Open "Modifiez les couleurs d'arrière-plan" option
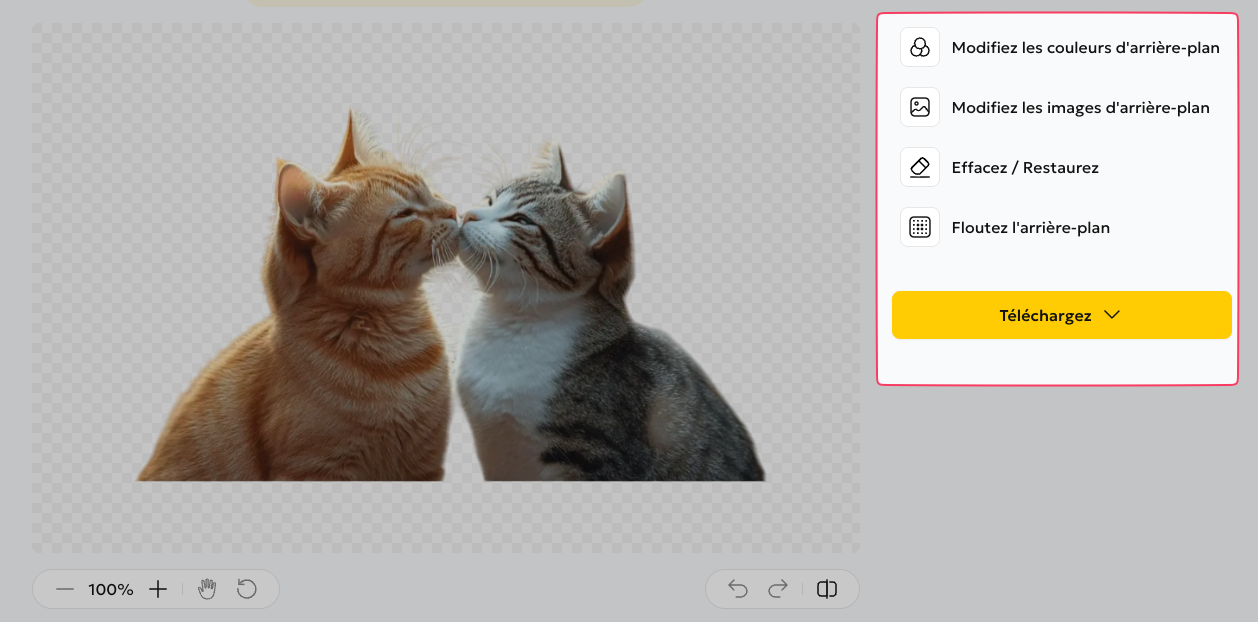 pos(1085,47)
